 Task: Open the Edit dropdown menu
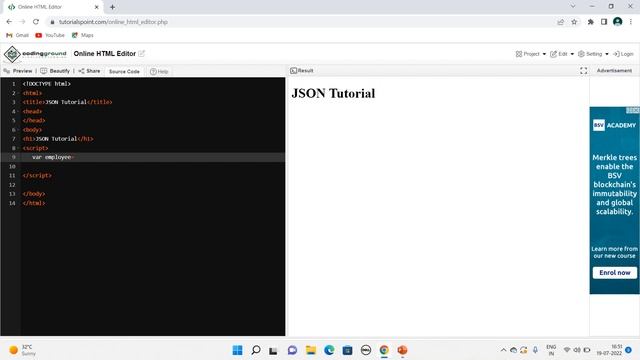562,54
